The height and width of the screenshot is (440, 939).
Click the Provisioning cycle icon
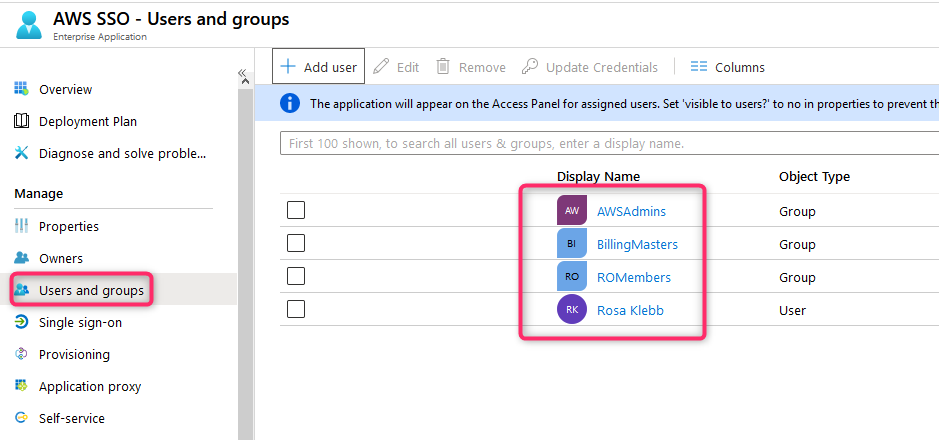(21, 354)
